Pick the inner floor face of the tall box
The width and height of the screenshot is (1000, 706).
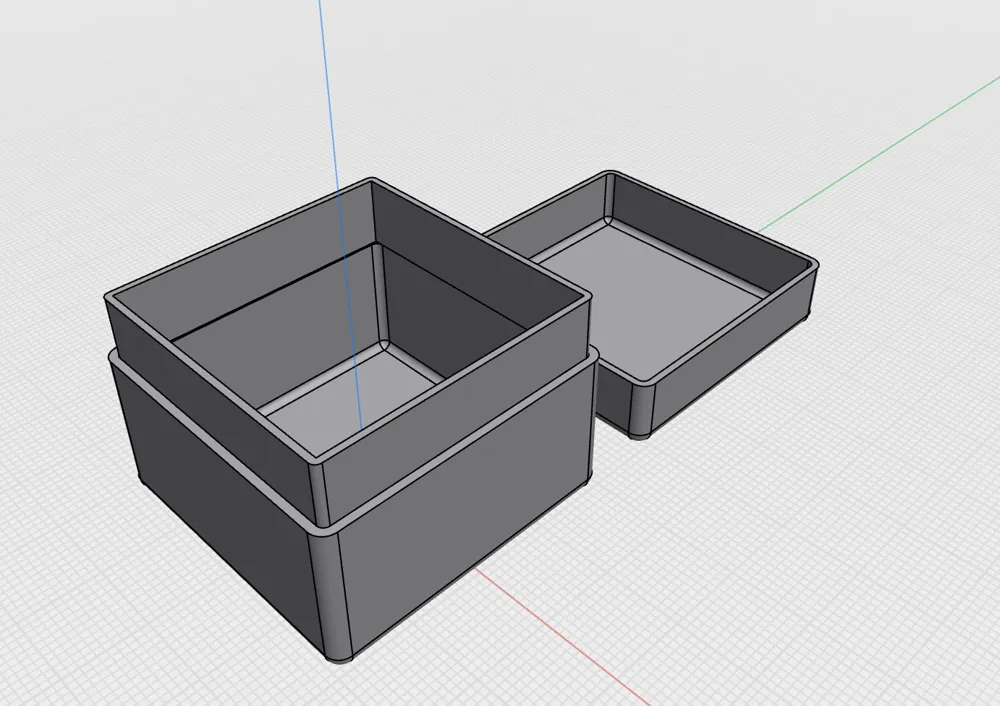point(351,402)
